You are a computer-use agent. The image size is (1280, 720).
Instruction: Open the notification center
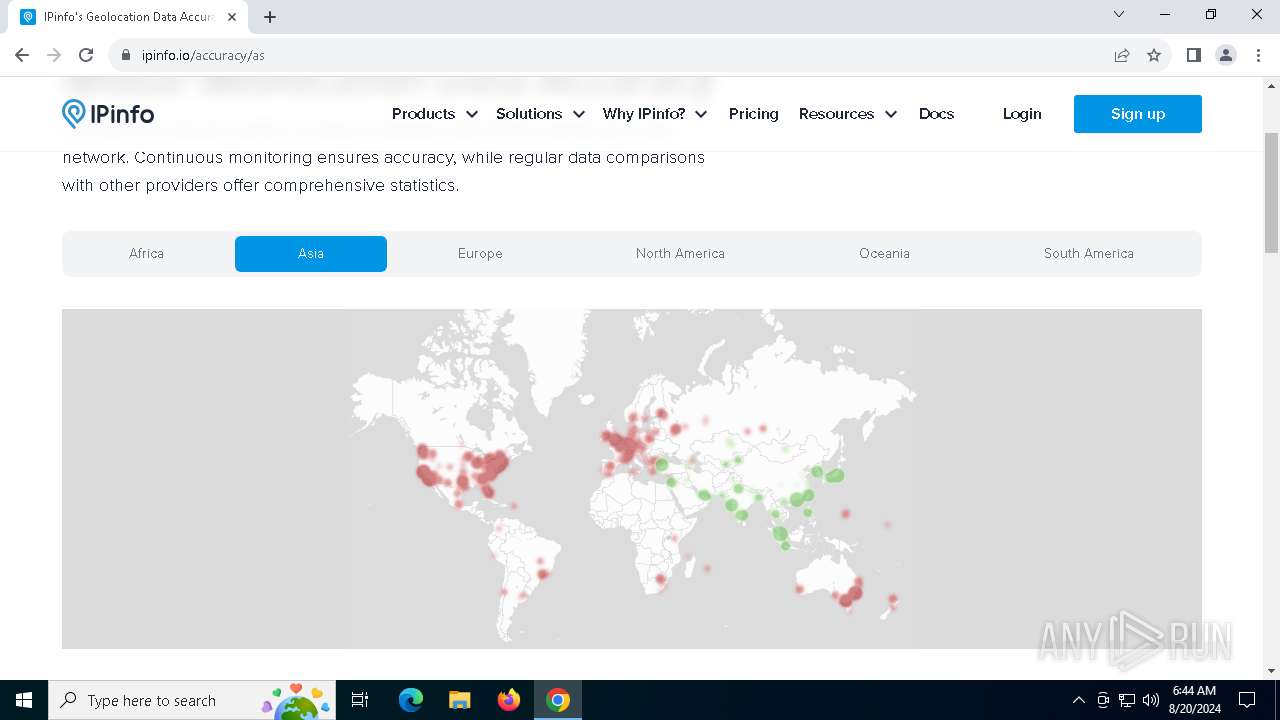click(1247, 700)
